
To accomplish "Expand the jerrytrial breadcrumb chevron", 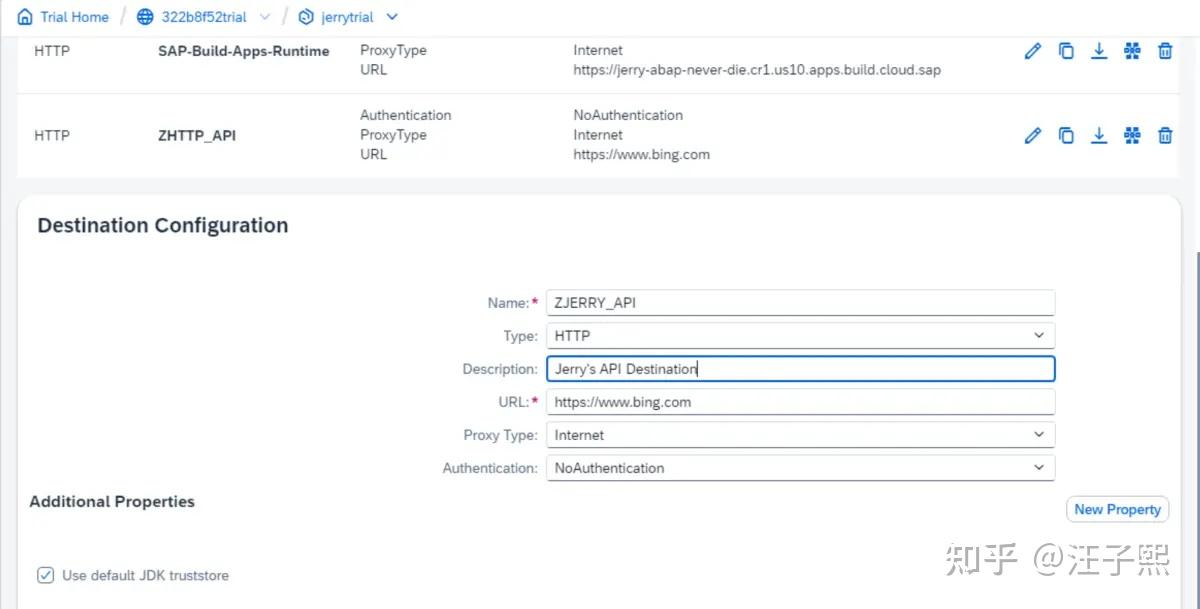I will pyautogui.click(x=391, y=17).
